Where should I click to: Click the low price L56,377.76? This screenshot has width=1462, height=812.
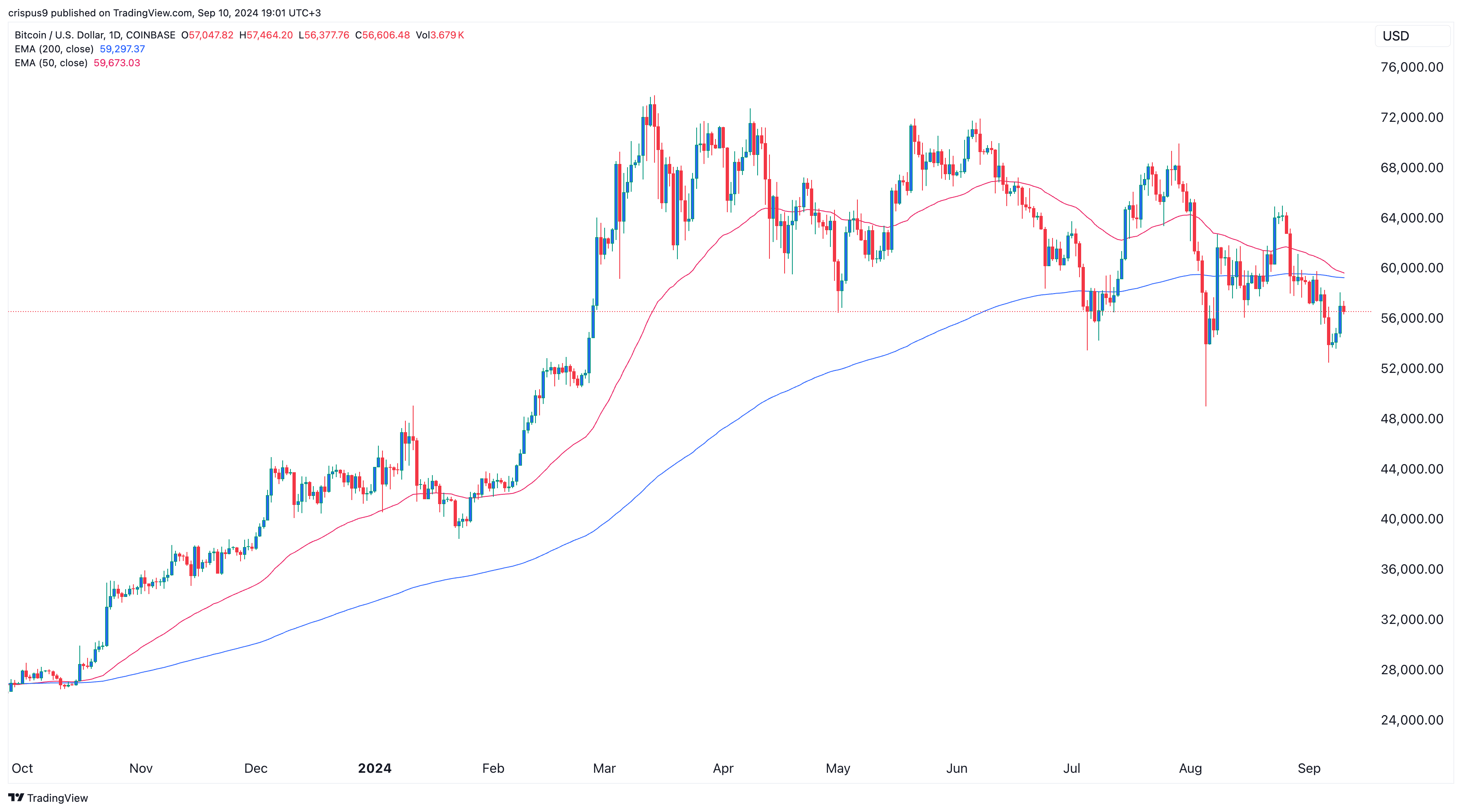tap(324, 35)
